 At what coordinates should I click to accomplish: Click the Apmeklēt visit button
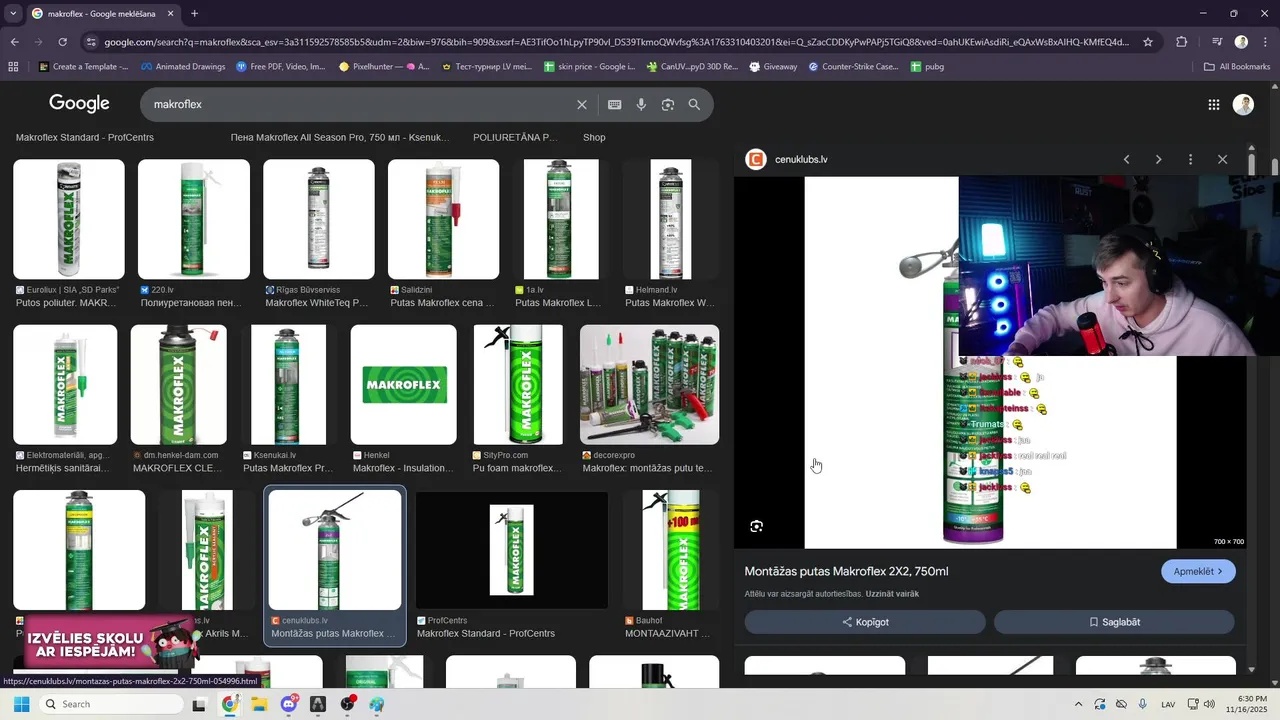point(1198,571)
